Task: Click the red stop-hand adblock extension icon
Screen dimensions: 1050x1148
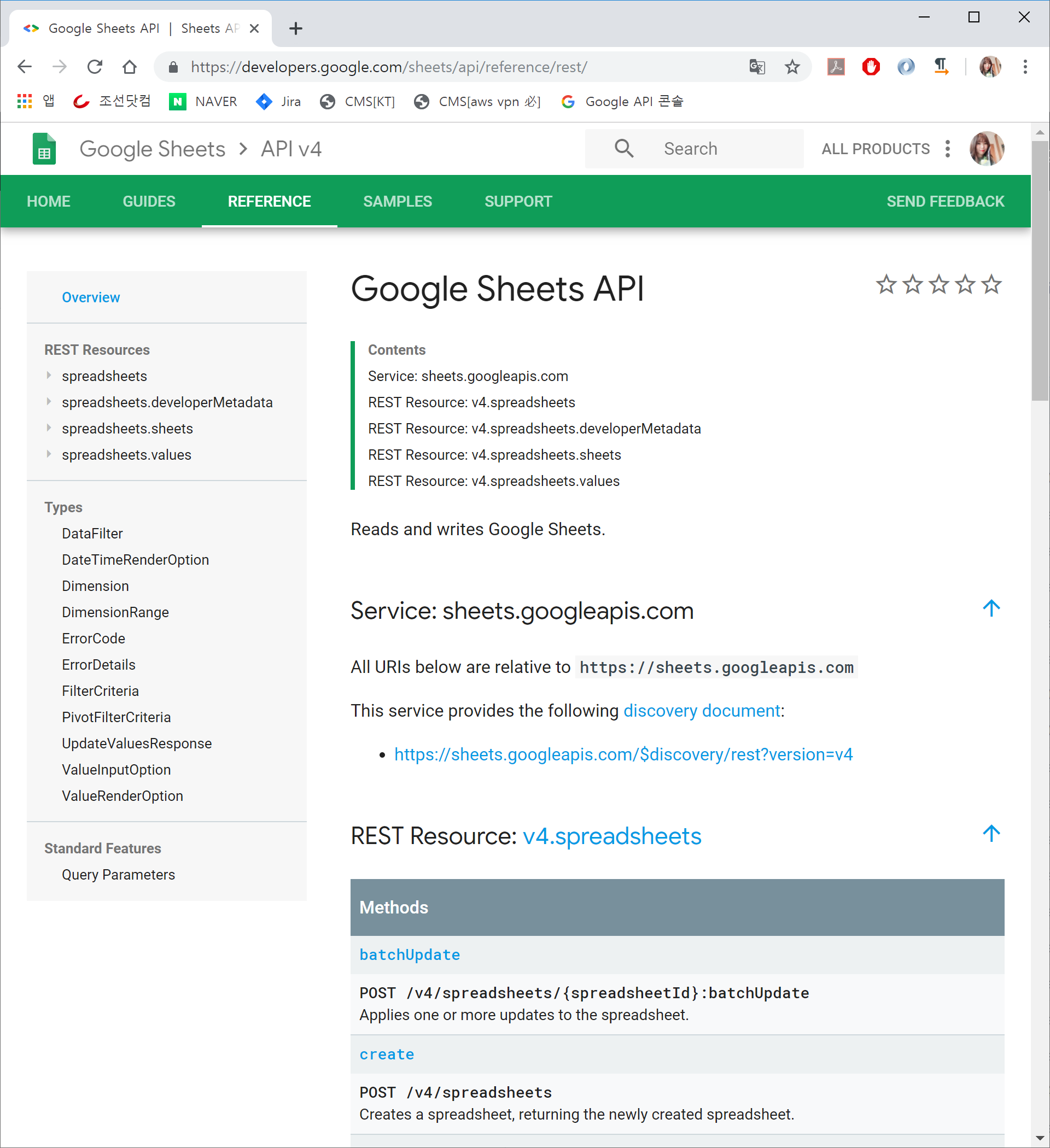Action: [x=871, y=67]
